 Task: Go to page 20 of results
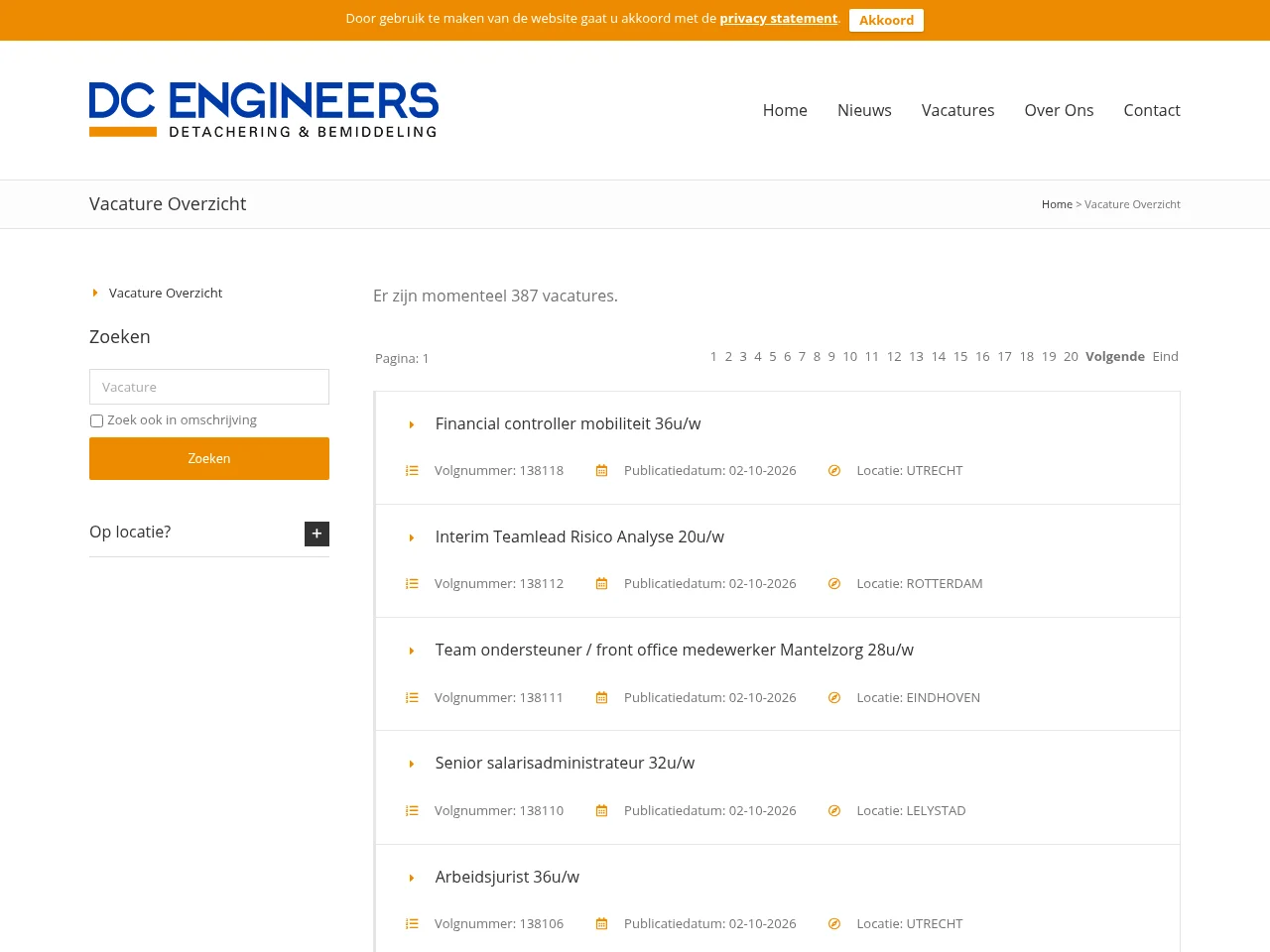pyautogui.click(x=1071, y=356)
